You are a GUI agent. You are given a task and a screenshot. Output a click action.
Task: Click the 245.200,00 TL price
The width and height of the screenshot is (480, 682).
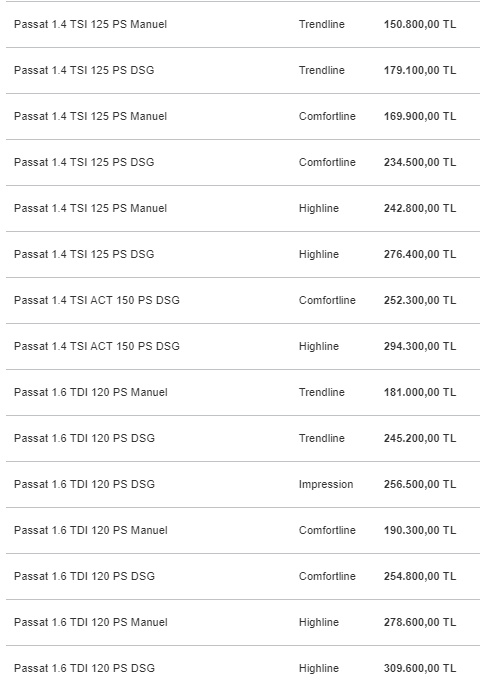click(x=420, y=438)
